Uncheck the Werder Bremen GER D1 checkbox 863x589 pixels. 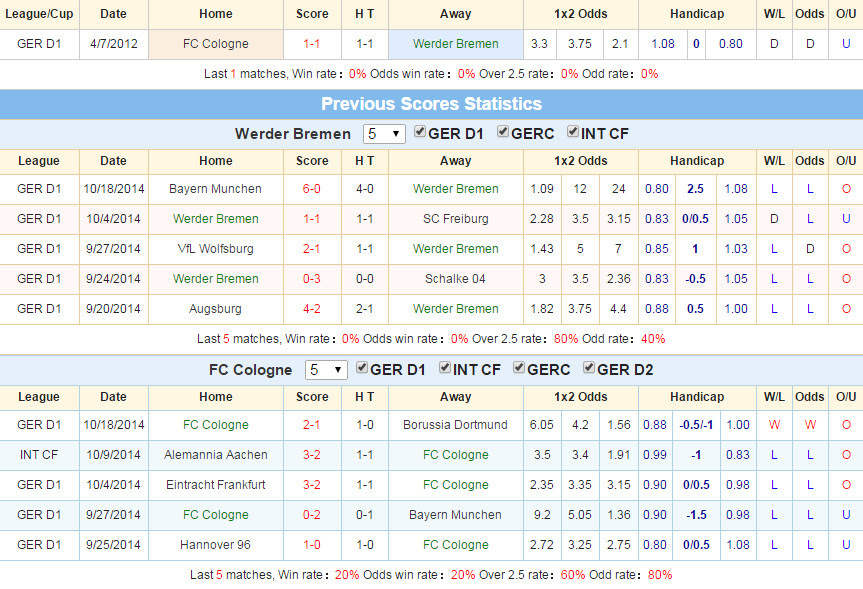(420, 132)
